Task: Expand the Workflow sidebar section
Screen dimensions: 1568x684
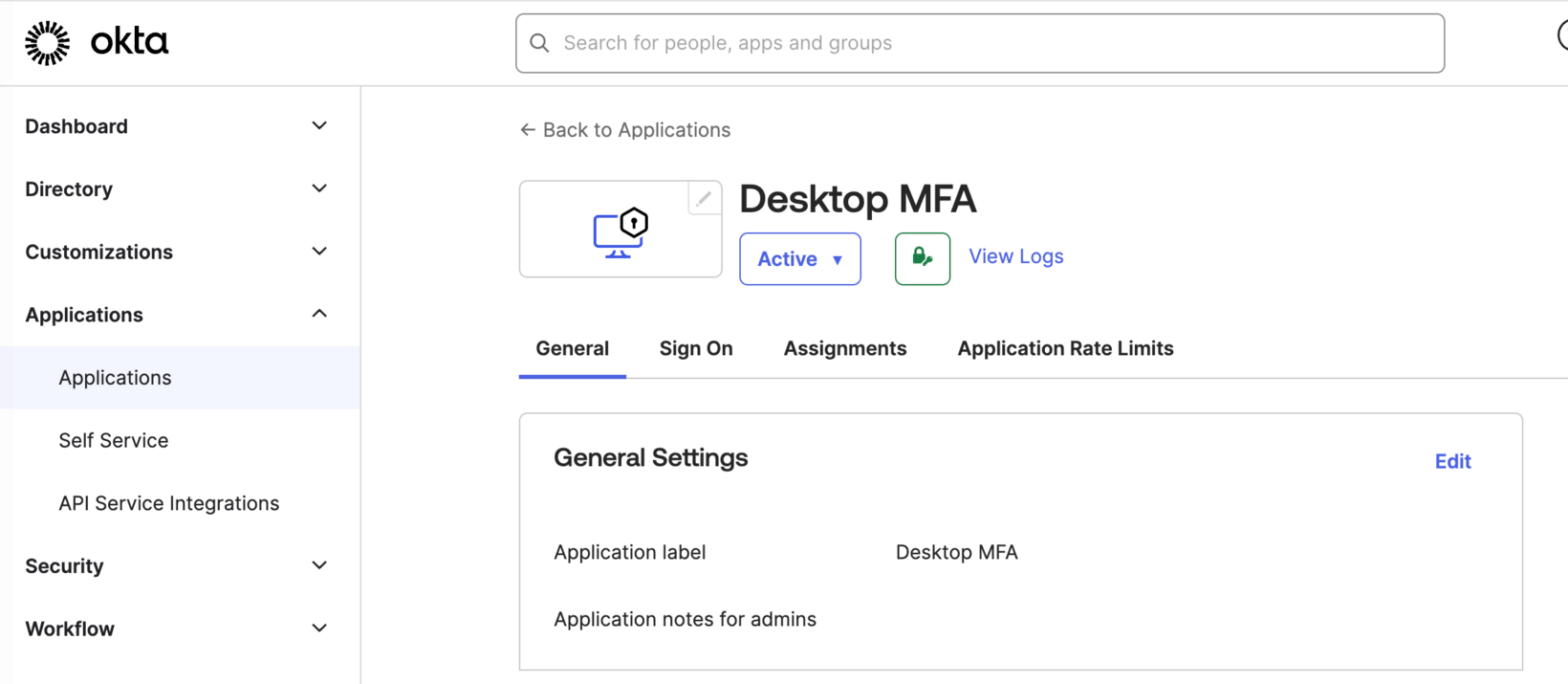Action: pyautogui.click(x=319, y=629)
